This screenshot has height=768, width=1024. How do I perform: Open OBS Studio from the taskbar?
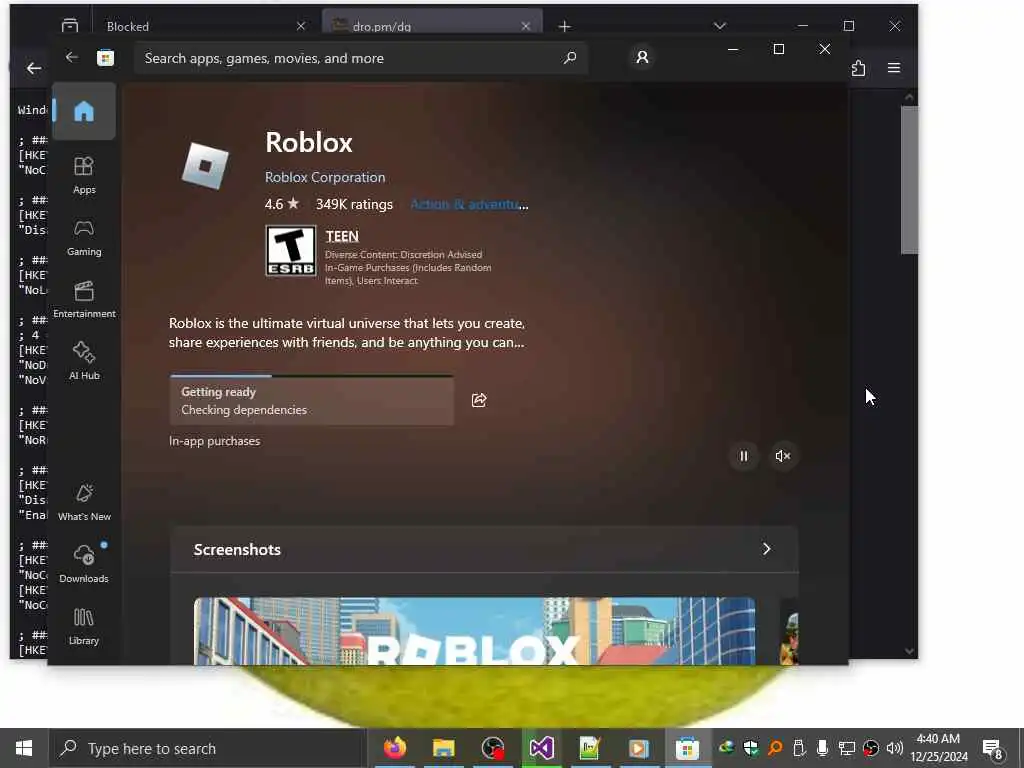tap(492, 748)
